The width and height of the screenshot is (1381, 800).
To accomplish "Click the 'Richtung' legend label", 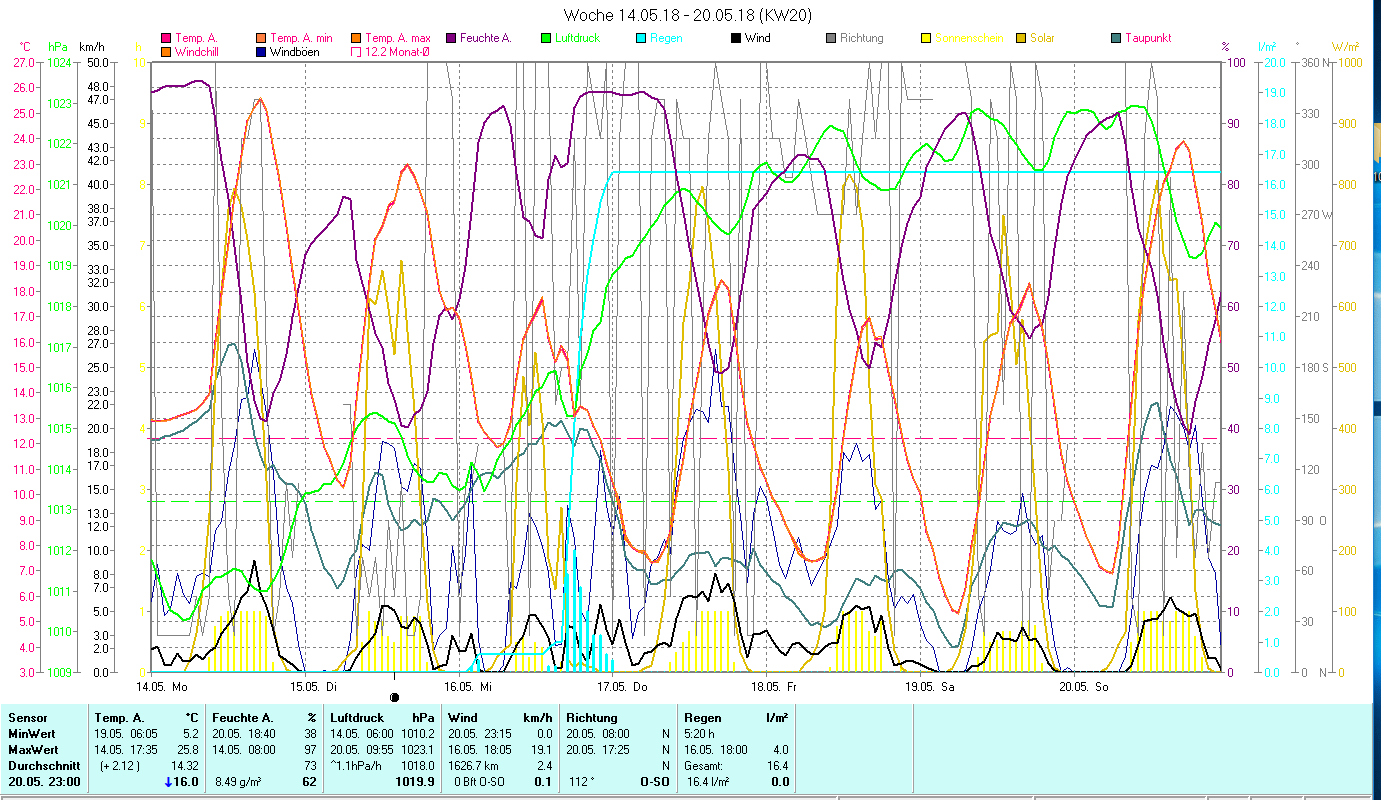I will 862,38.
